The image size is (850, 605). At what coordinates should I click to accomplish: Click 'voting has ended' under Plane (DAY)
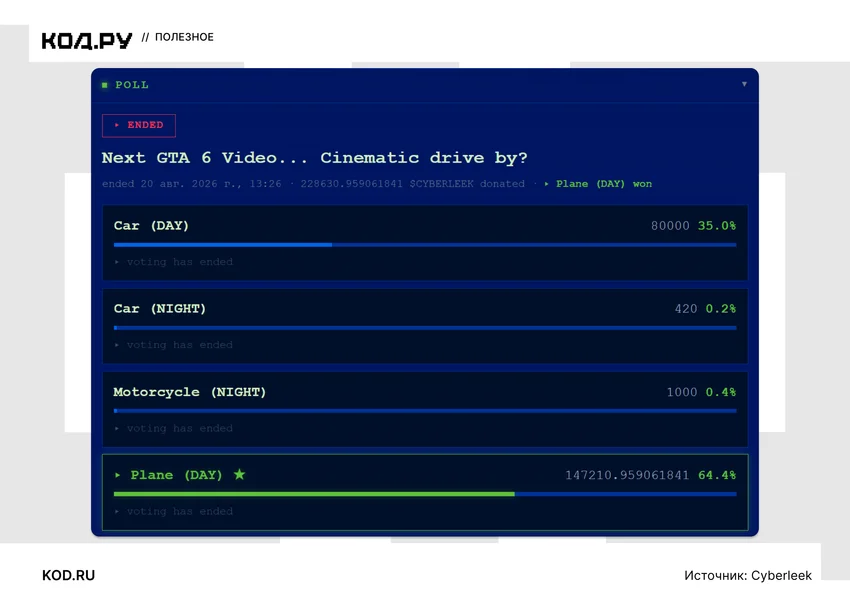(x=179, y=511)
